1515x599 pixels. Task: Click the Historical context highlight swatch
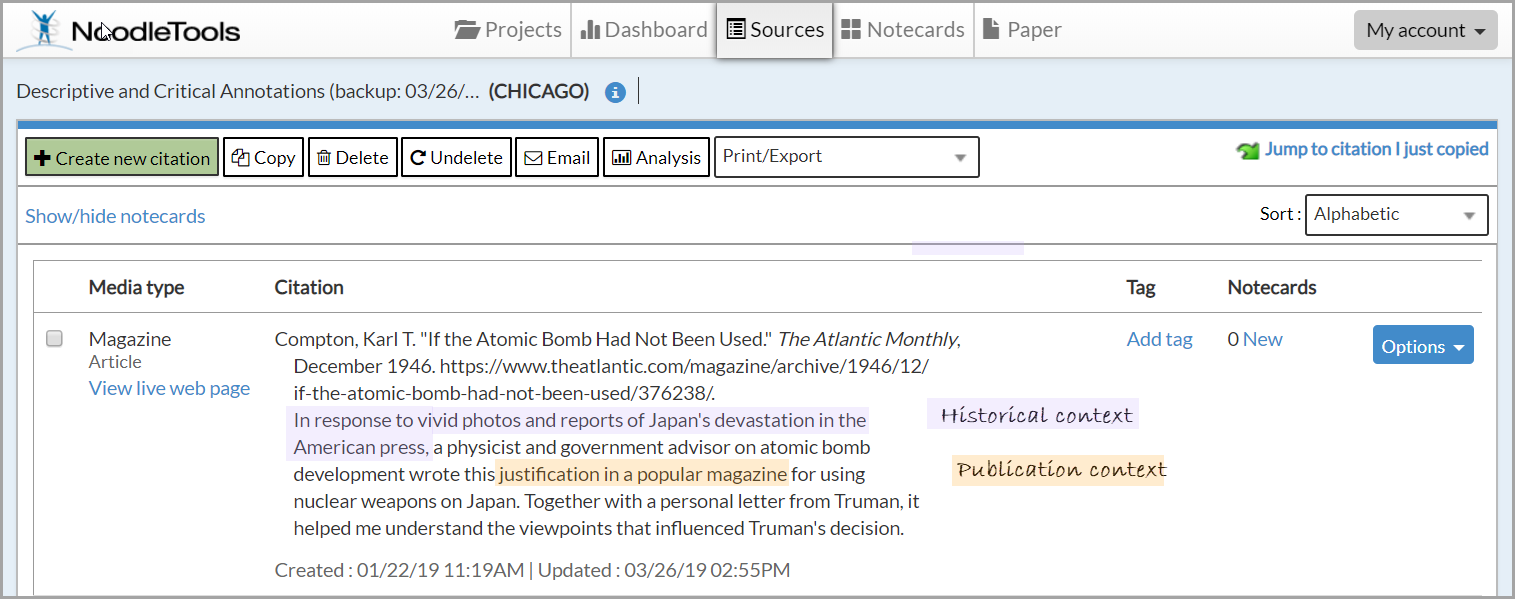point(1032,413)
